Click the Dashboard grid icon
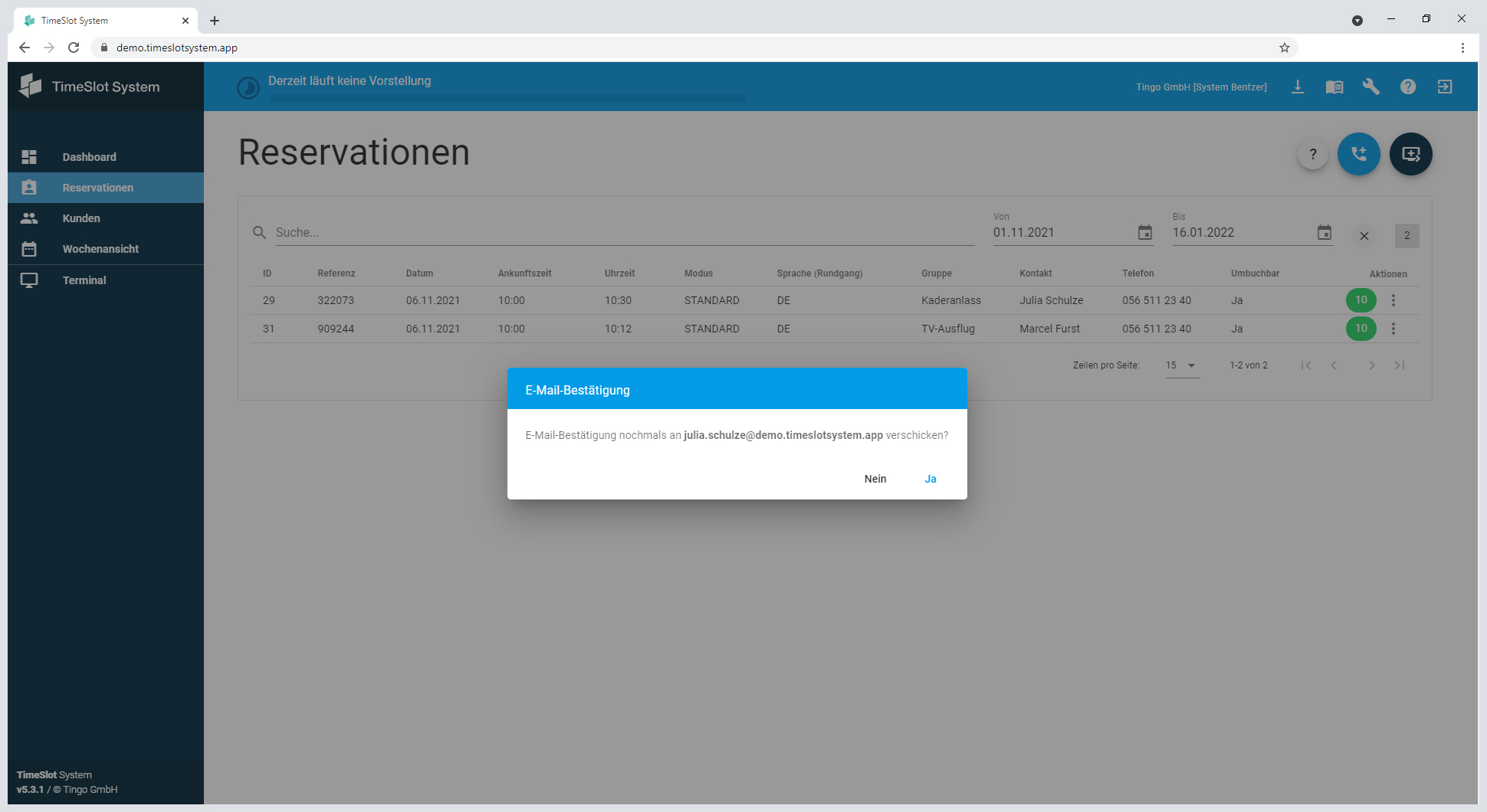 tap(29, 157)
